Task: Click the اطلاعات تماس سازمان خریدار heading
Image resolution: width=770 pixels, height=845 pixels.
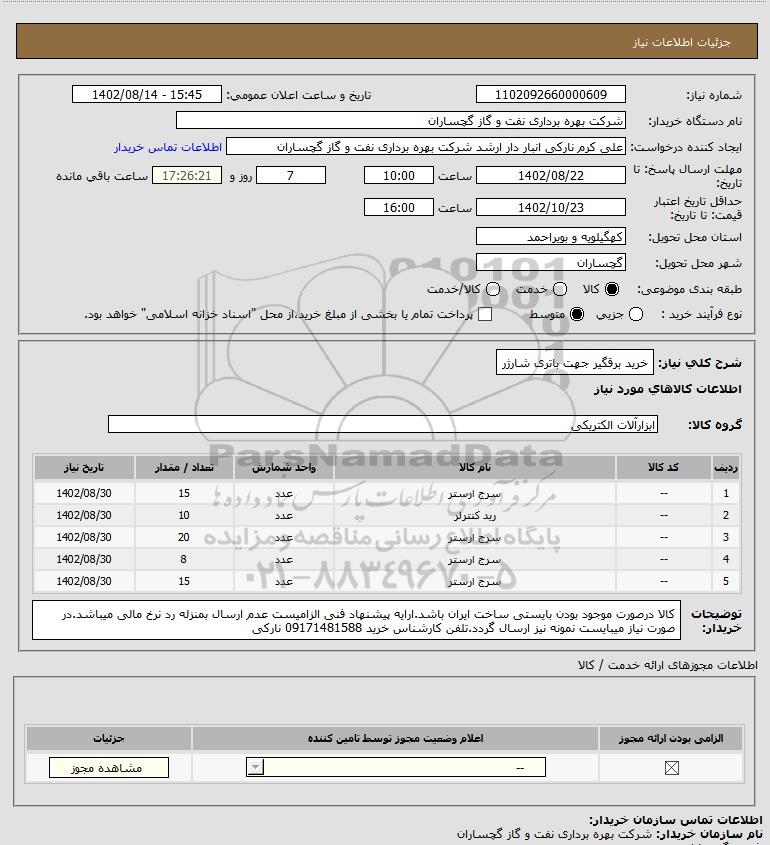Action: [676, 820]
